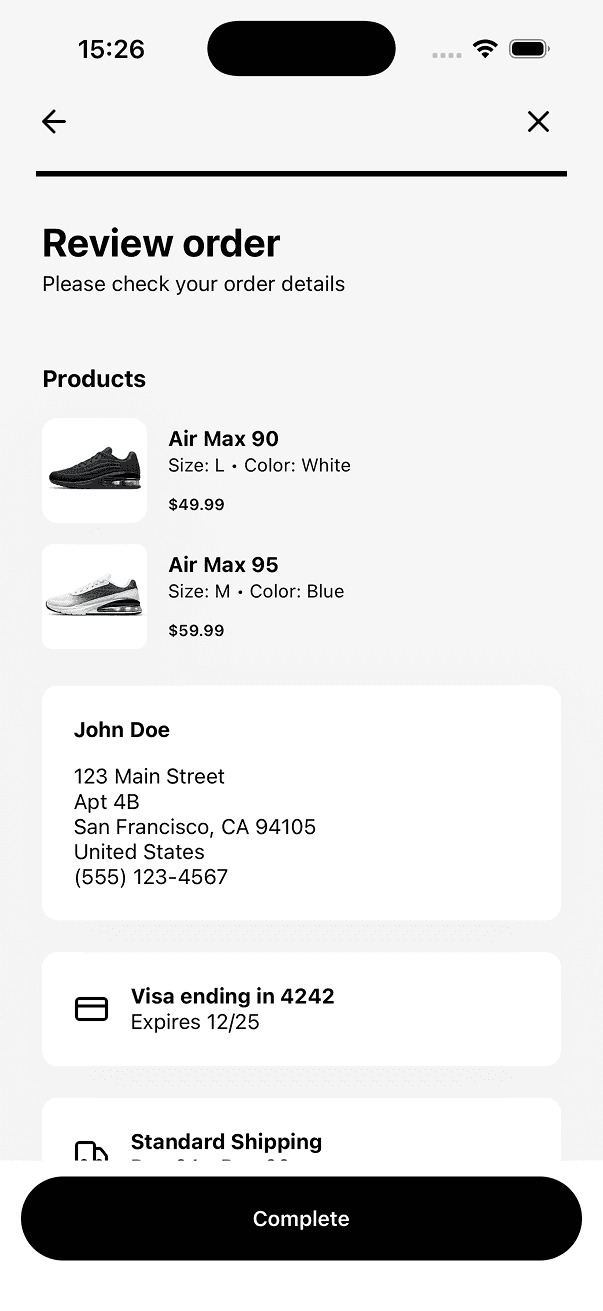Tap the Dynamic Island at the top
The width and height of the screenshot is (603, 1311).
coord(300,47)
